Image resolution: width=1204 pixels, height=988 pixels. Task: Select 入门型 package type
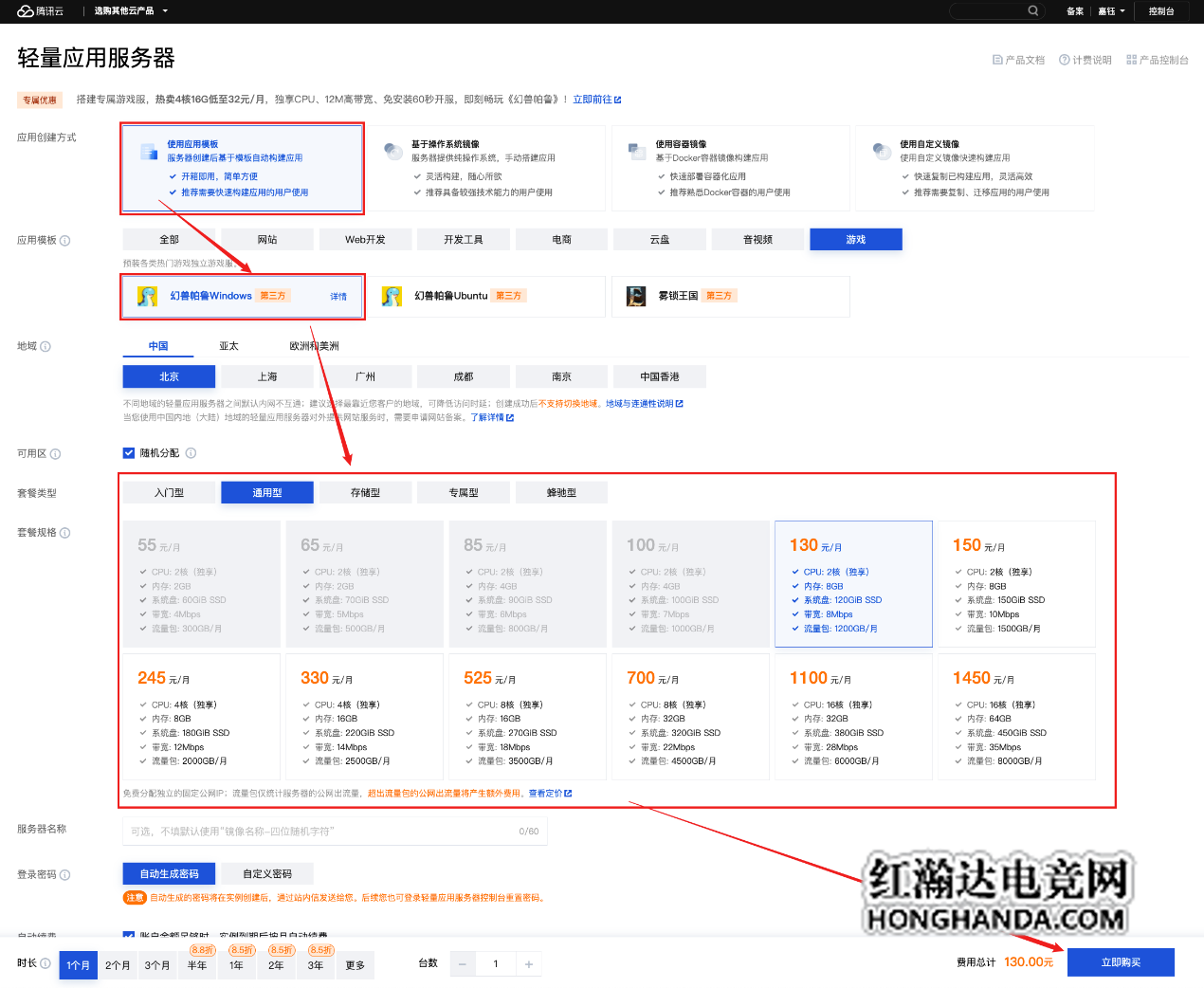tap(170, 493)
